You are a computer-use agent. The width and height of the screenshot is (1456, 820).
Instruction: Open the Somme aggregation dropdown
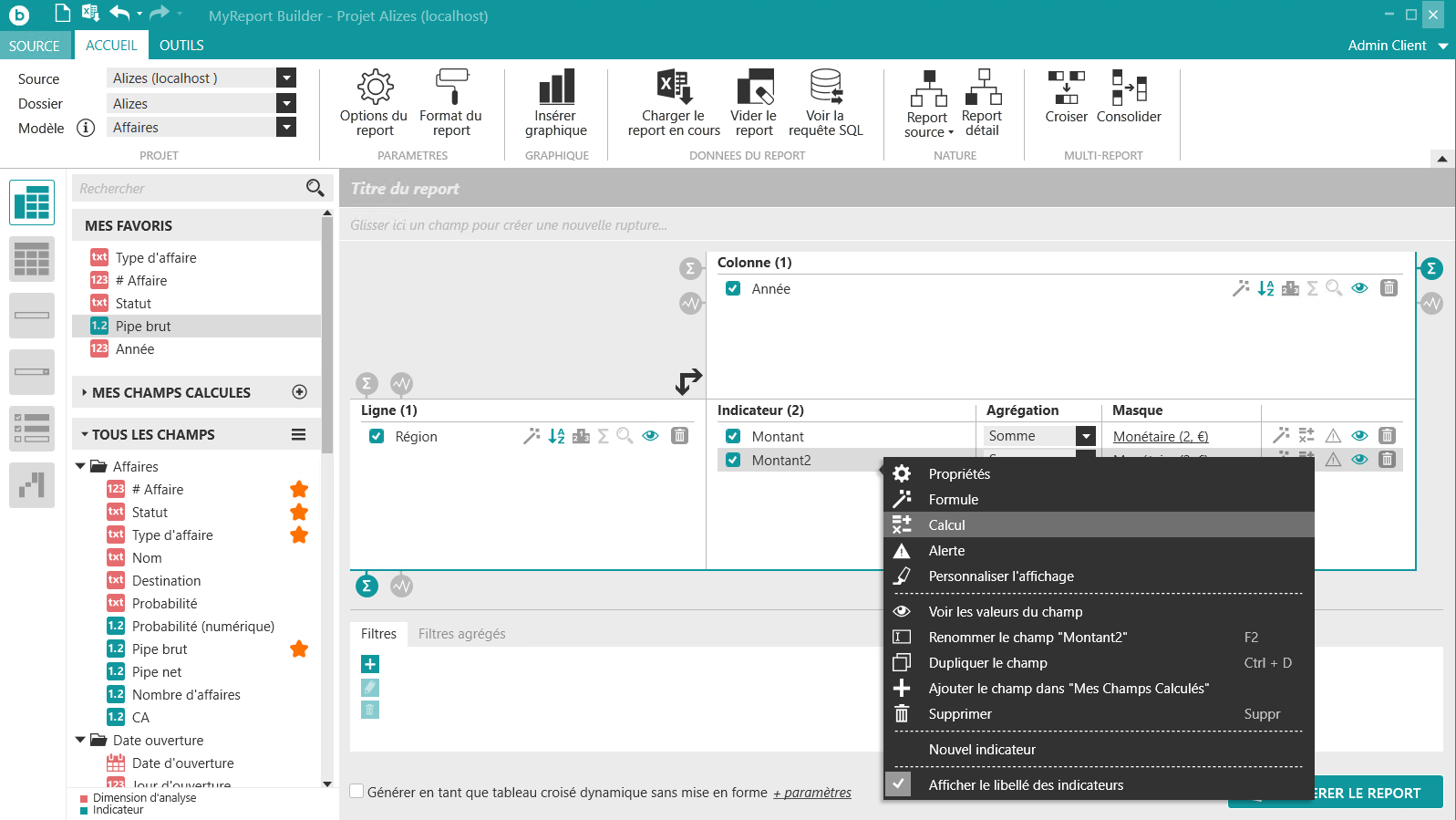click(1085, 436)
